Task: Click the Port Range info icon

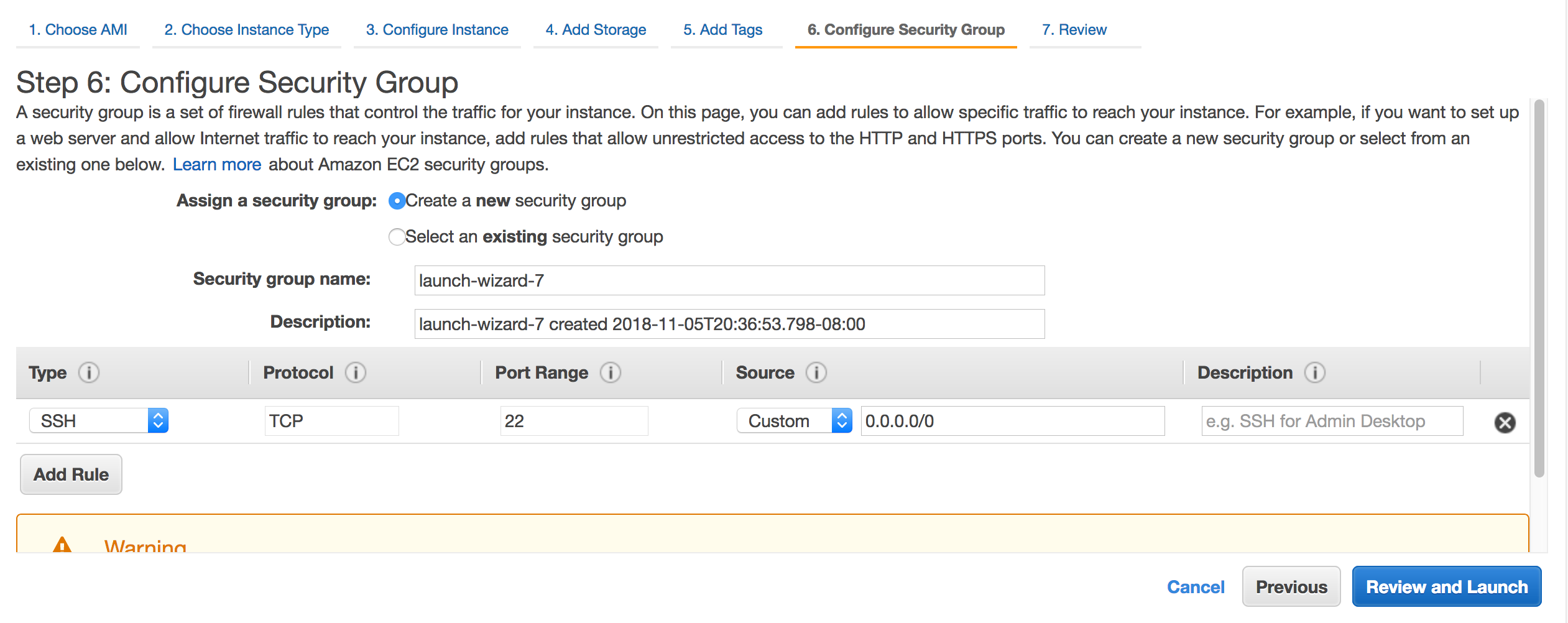Action: coord(611,372)
